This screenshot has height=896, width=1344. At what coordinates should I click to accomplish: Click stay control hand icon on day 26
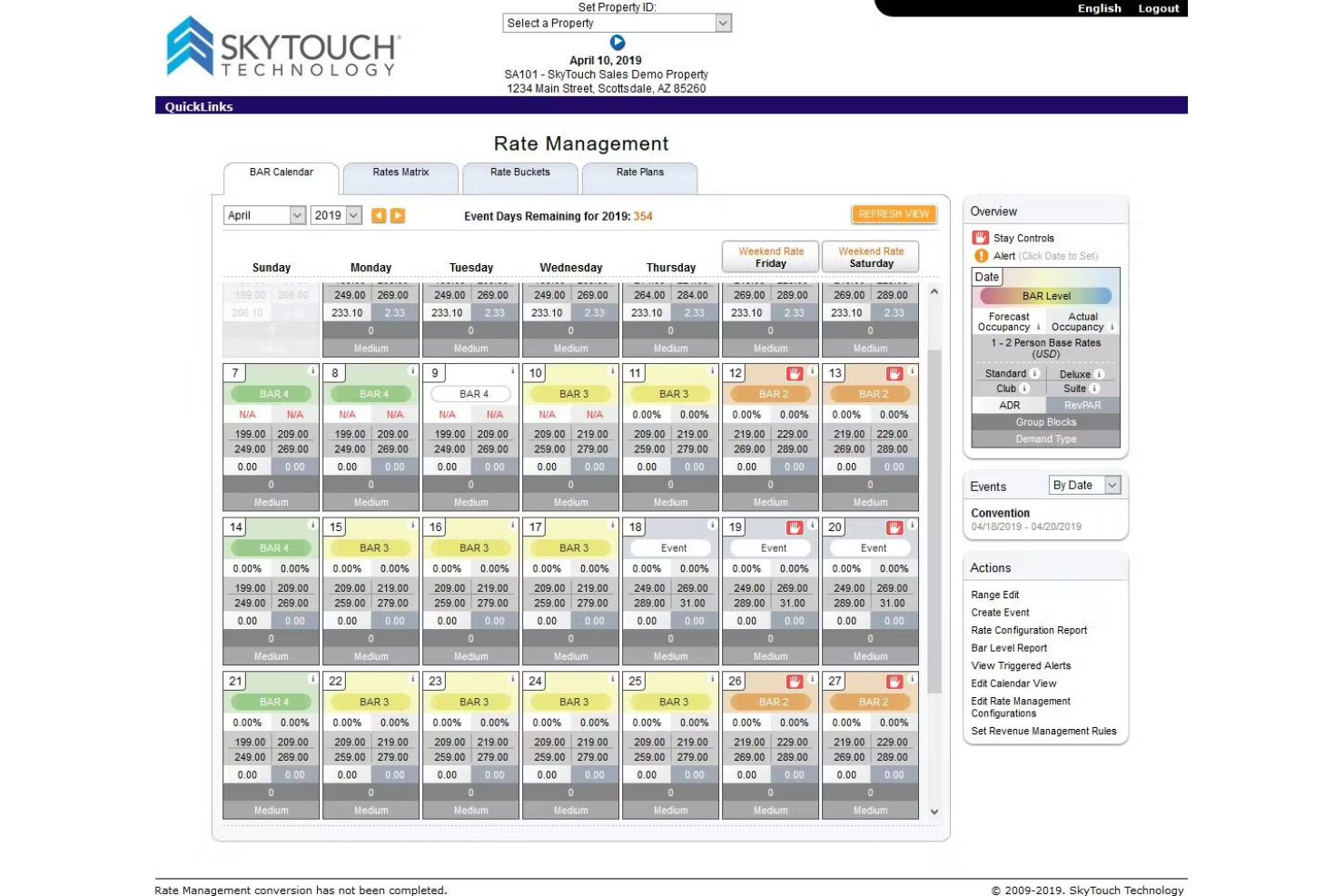pyautogui.click(x=795, y=682)
